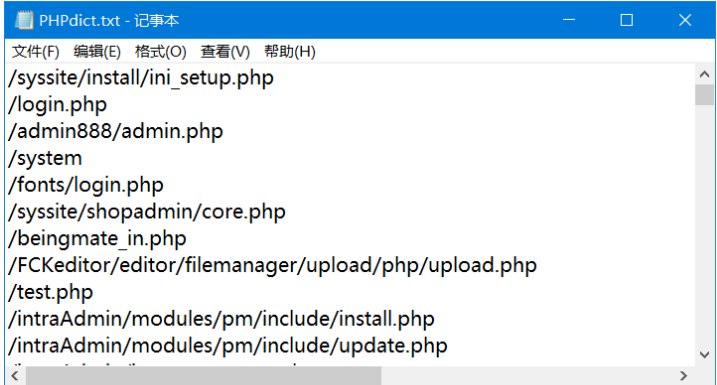This screenshot has height=385, width=717.
Task: Close the PHPdict.txt Notepad window
Action: (685, 20)
